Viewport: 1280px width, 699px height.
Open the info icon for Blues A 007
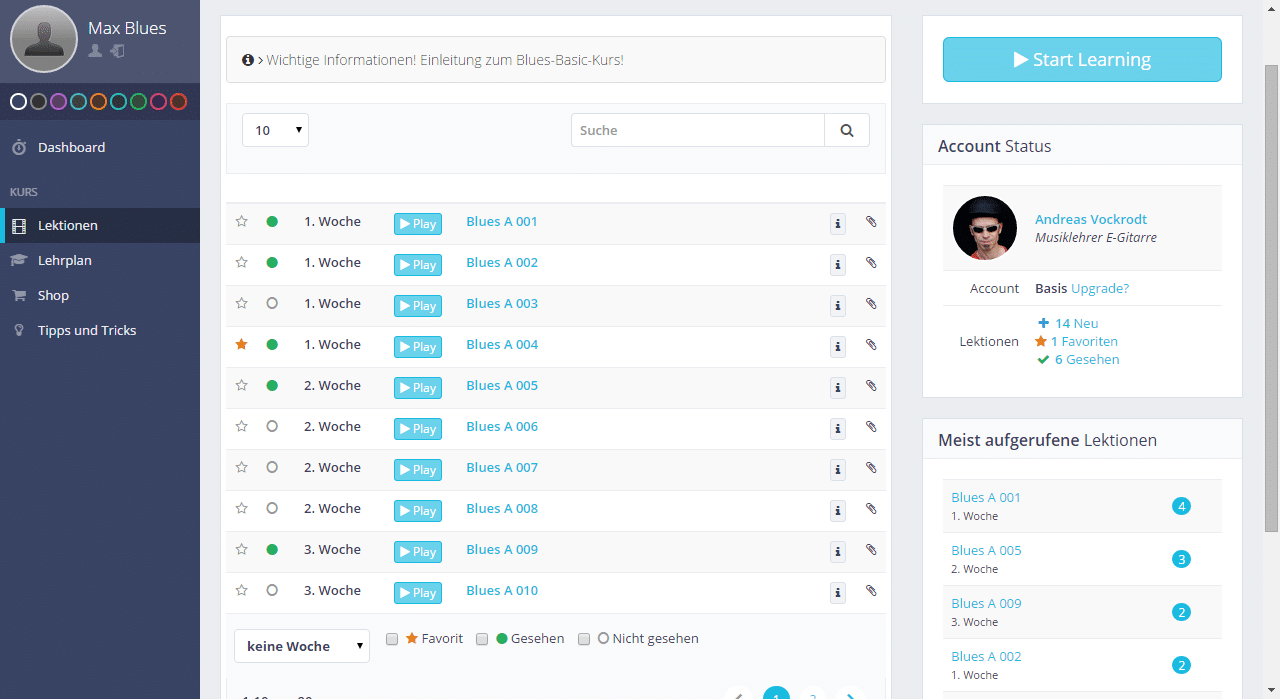pos(838,469)
